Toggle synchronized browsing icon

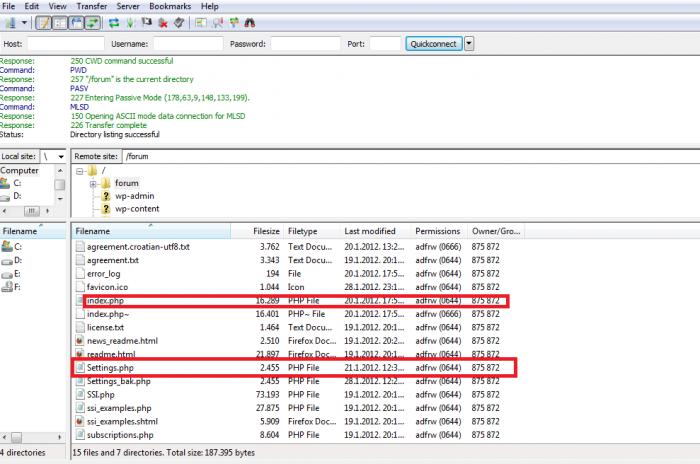pos(233,23)
